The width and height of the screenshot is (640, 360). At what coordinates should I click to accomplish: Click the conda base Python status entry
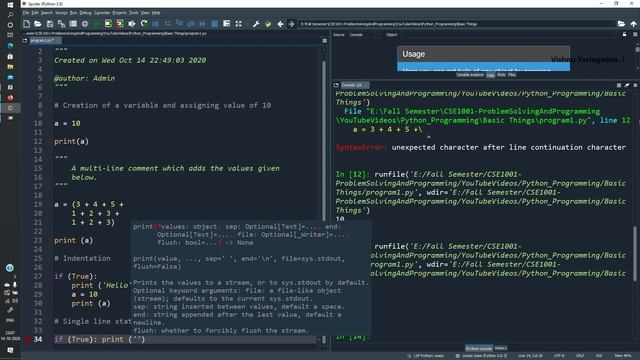click(482, 356)
